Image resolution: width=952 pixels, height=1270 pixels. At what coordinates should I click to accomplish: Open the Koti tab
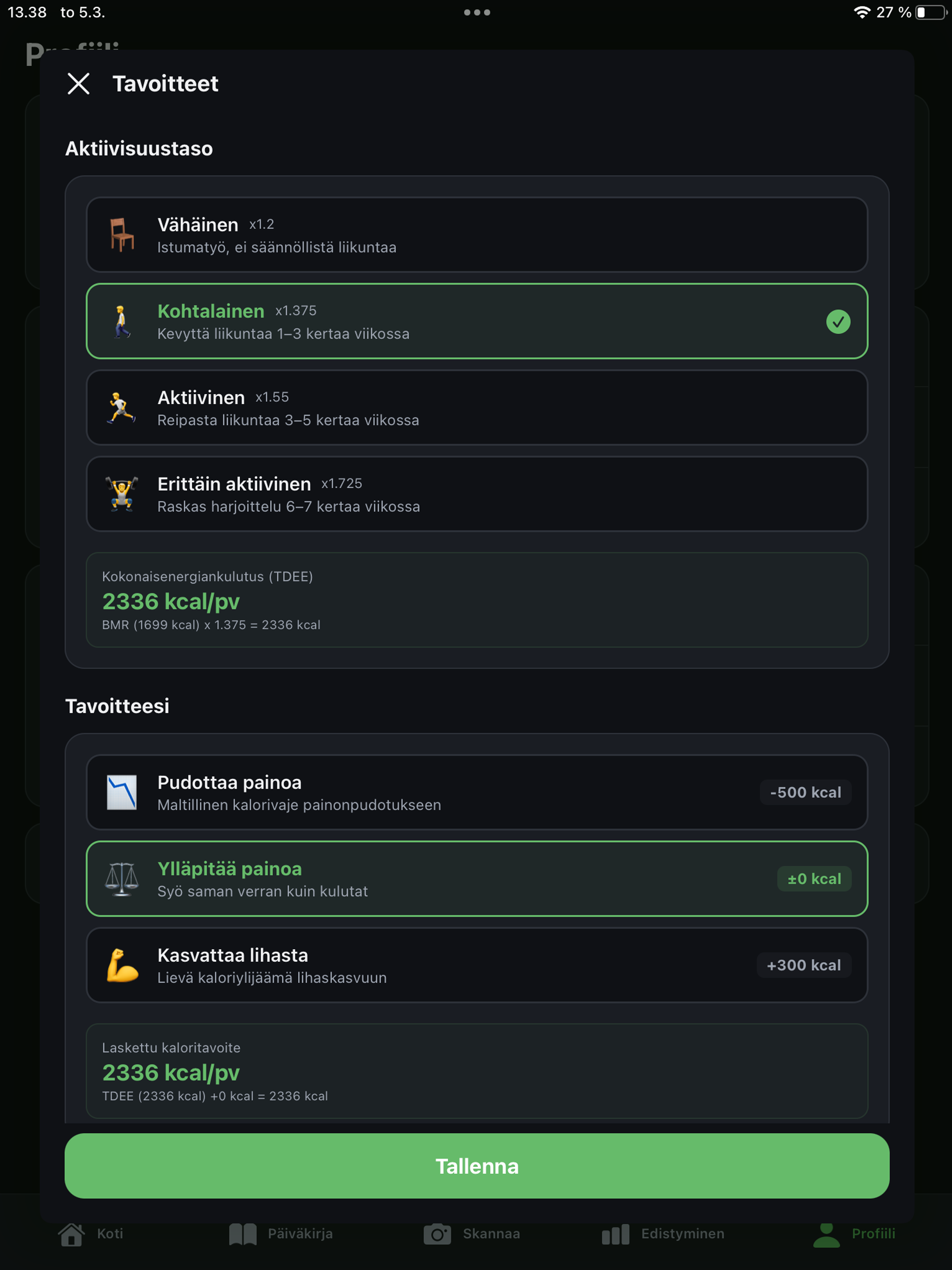click(91, 1234)
